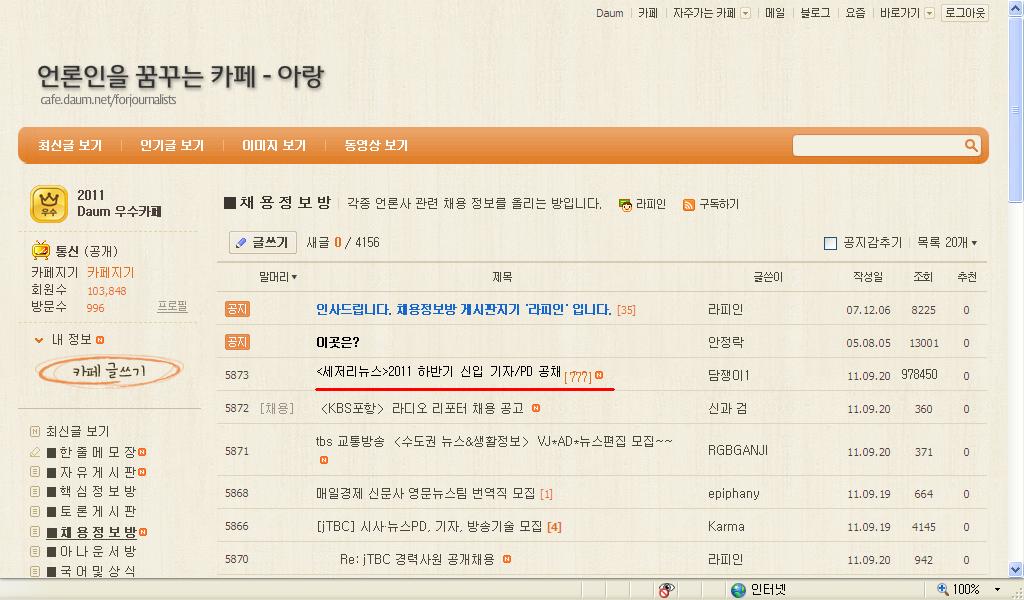Click author epiphany in the post list
Screen dimensions: 1024x600
tap(733, 494)
